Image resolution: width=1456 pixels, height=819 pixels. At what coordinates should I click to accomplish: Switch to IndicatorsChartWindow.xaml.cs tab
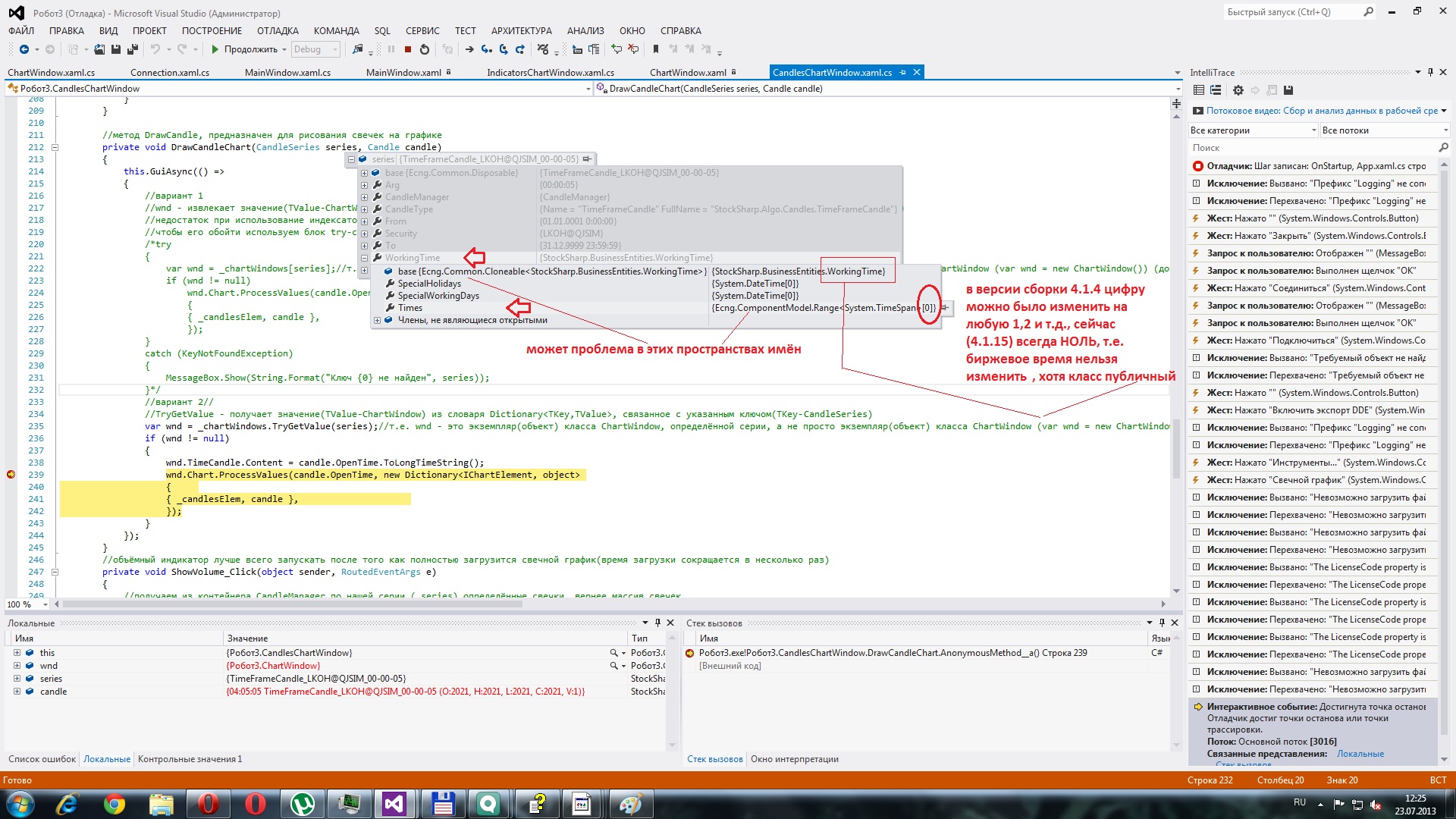pyautogui.click(x=551, y=73)
